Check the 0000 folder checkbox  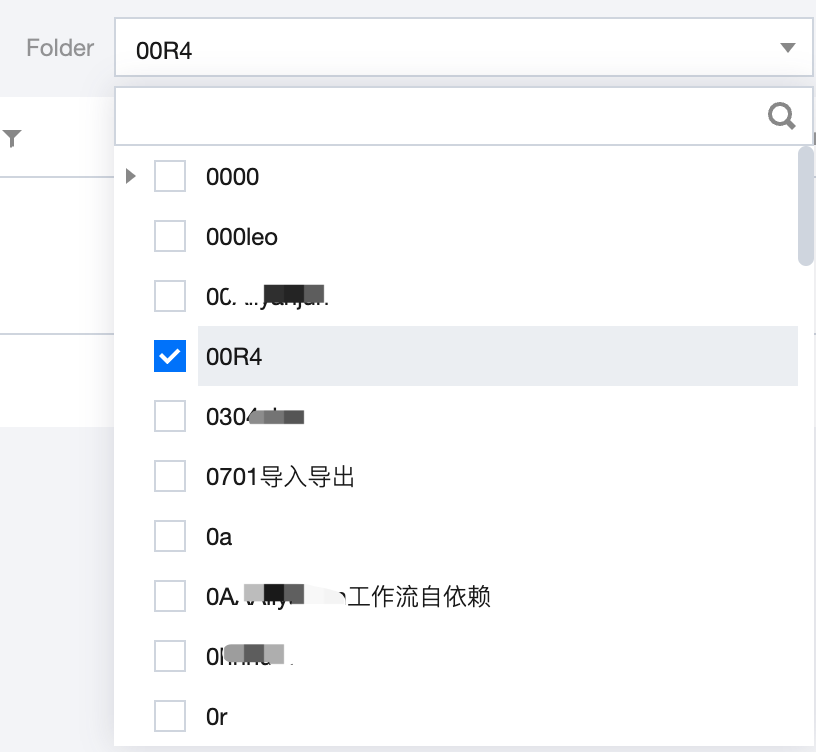[x=170, y=177]
